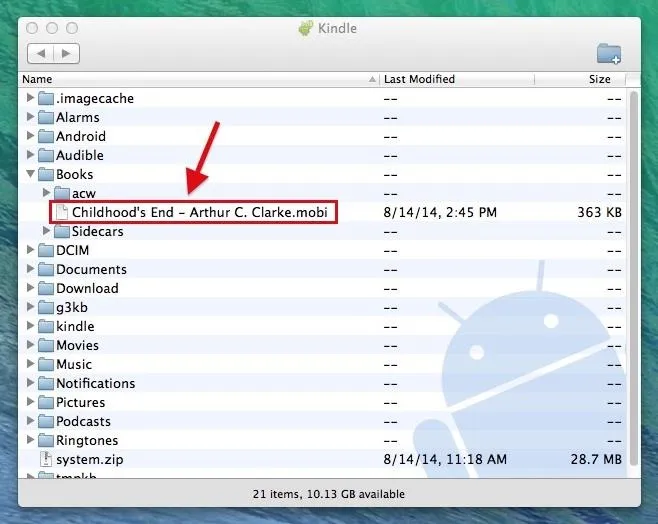Select the "Childhood's End – Arthur C. Clarke.mobi" filename
658x524 pixels.
[200, 212]
